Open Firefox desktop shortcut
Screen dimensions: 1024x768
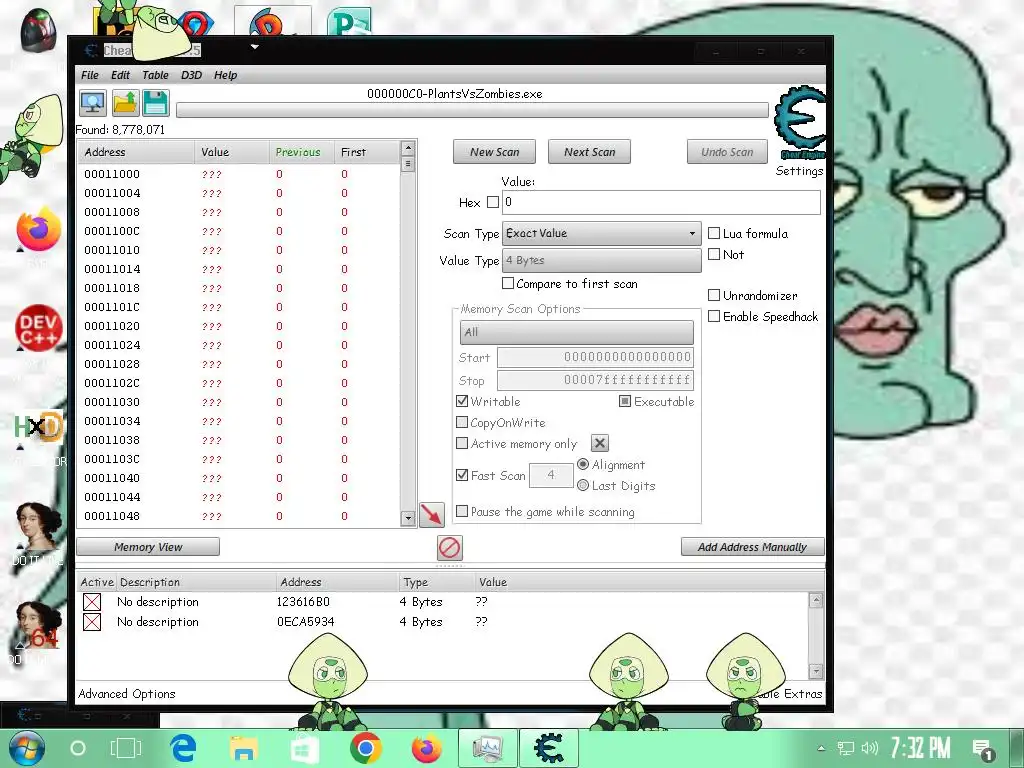click(x=39, y=230)
